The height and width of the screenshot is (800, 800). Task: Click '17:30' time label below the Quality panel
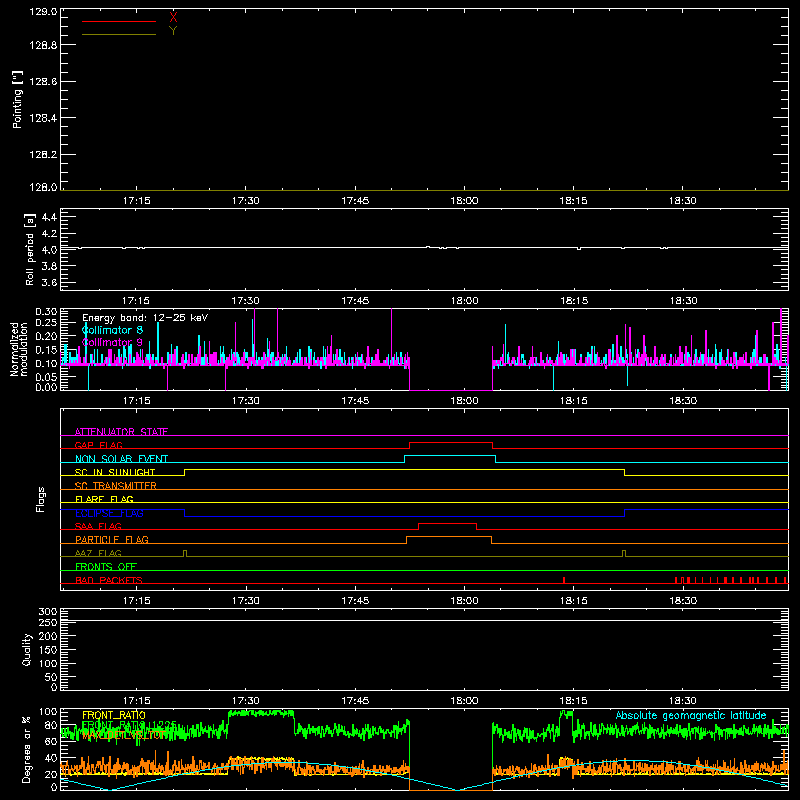(246, 701)
